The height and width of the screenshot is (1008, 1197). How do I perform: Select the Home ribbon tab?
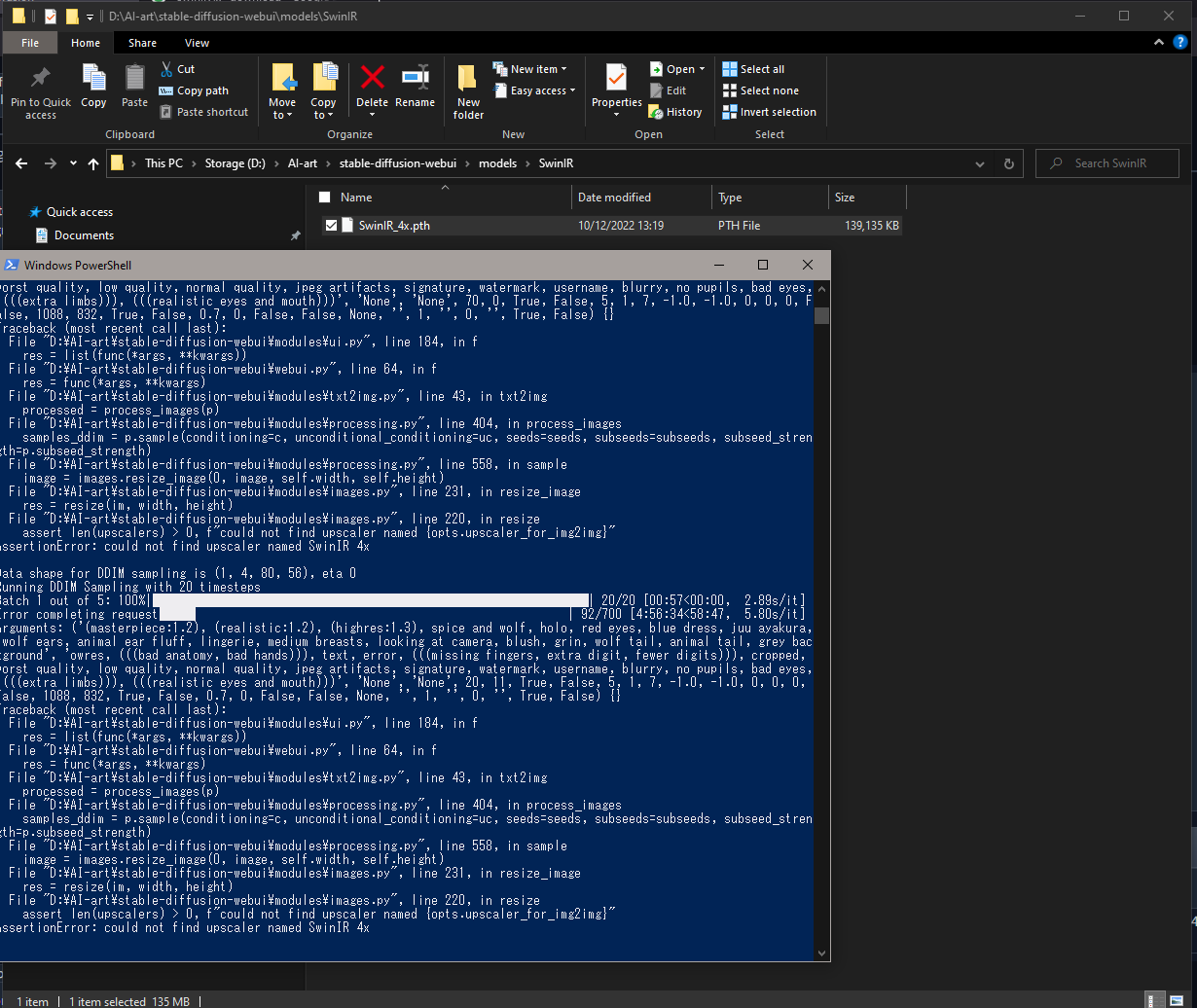86,43
